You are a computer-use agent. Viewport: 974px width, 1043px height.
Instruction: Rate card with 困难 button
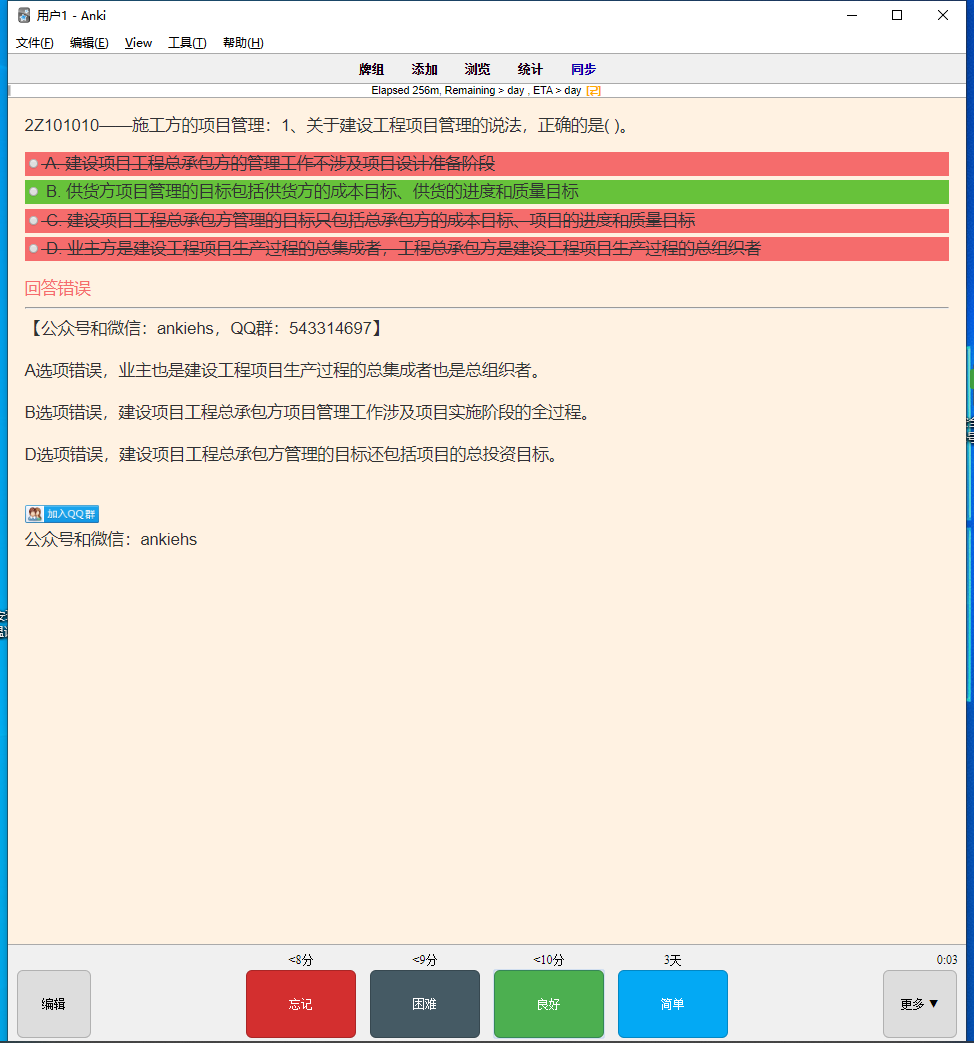point(424,1004)
